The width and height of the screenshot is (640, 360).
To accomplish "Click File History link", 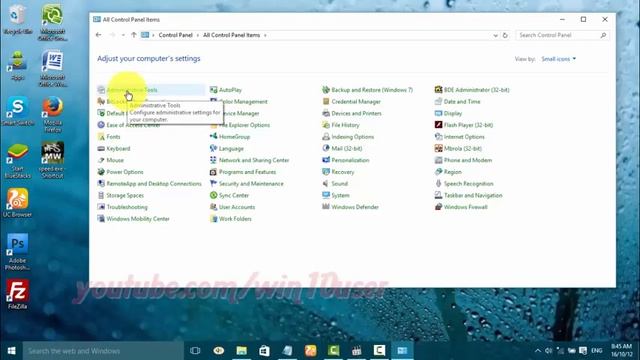I will point(345,125).
